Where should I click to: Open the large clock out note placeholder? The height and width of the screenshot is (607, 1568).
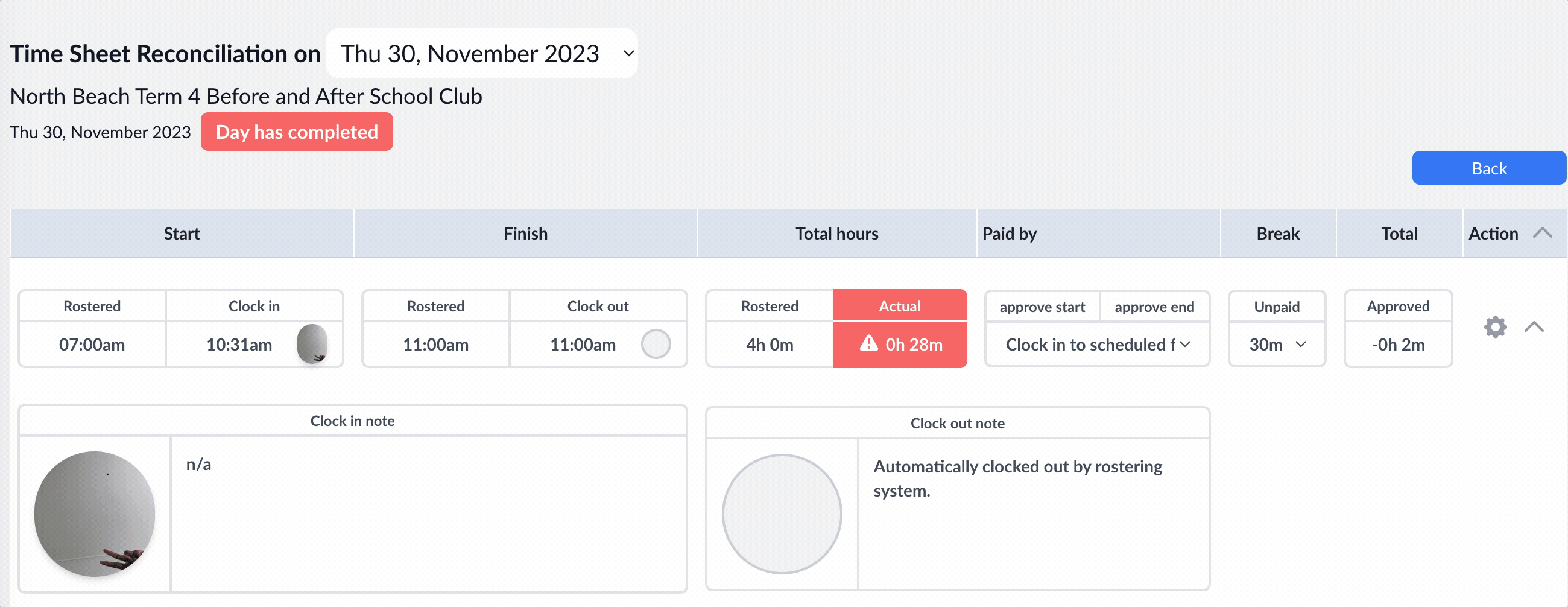[782, 514]
